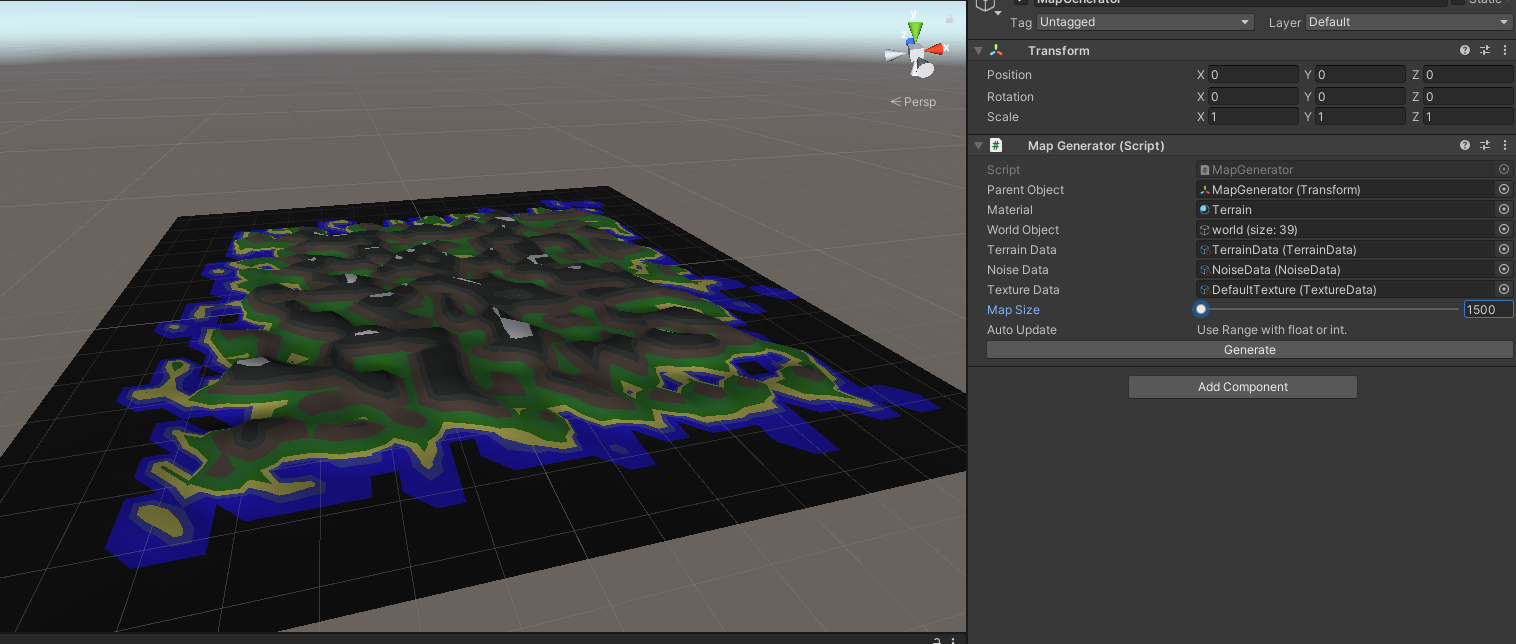Click the Generate button
Viewport: 1516px width, 644px height.
1249,350
